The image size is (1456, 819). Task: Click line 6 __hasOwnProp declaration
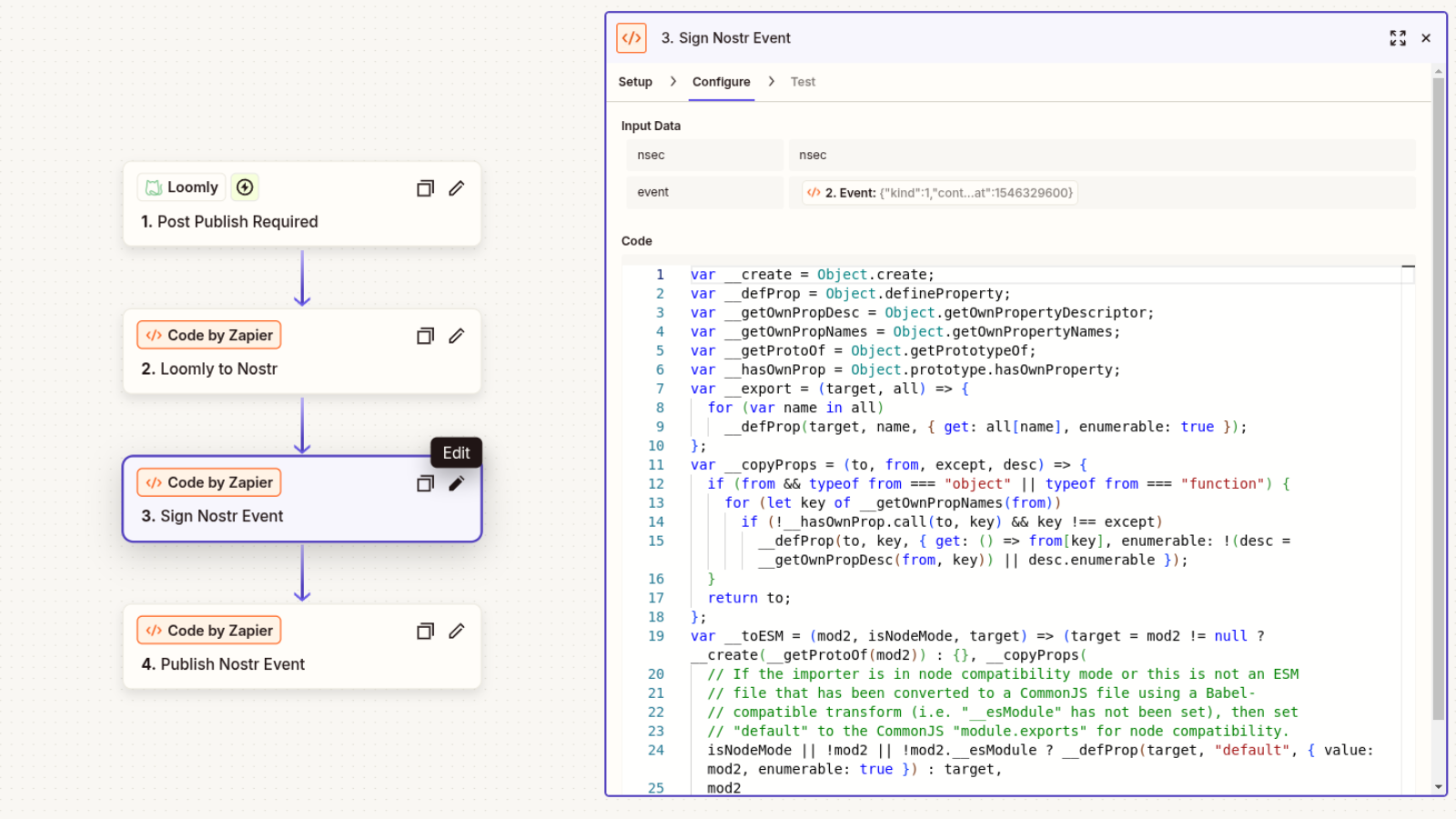pyautogui.click(x=905, y=370)
